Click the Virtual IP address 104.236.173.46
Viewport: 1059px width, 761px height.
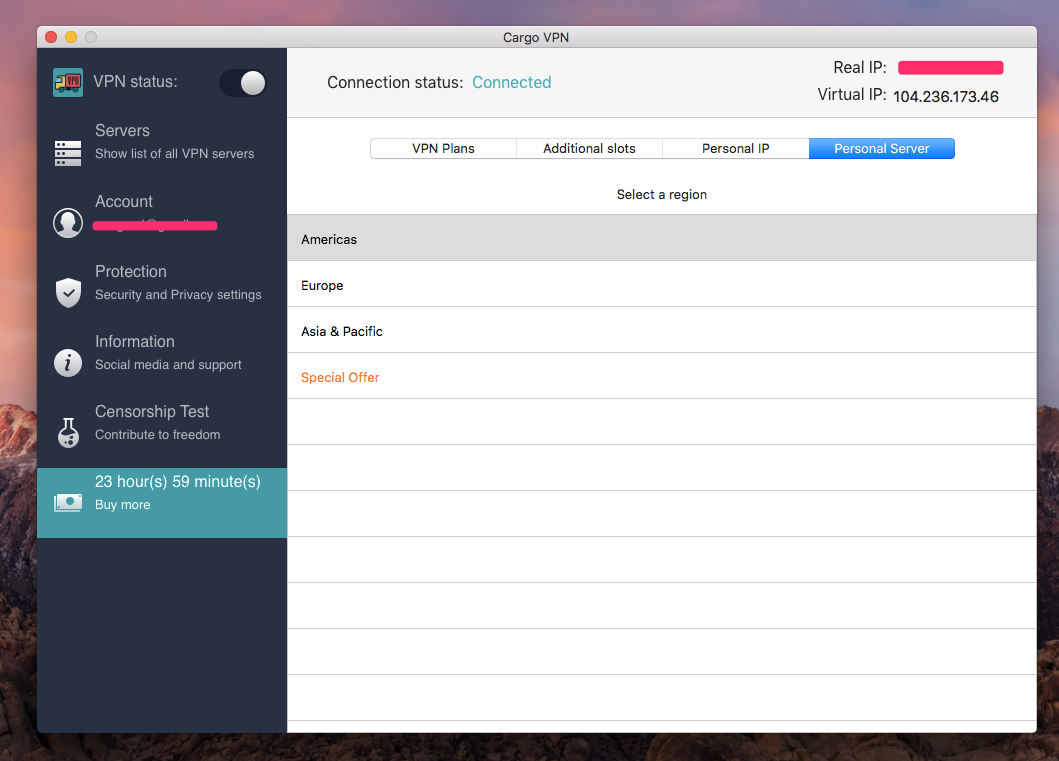click(946, 97)
